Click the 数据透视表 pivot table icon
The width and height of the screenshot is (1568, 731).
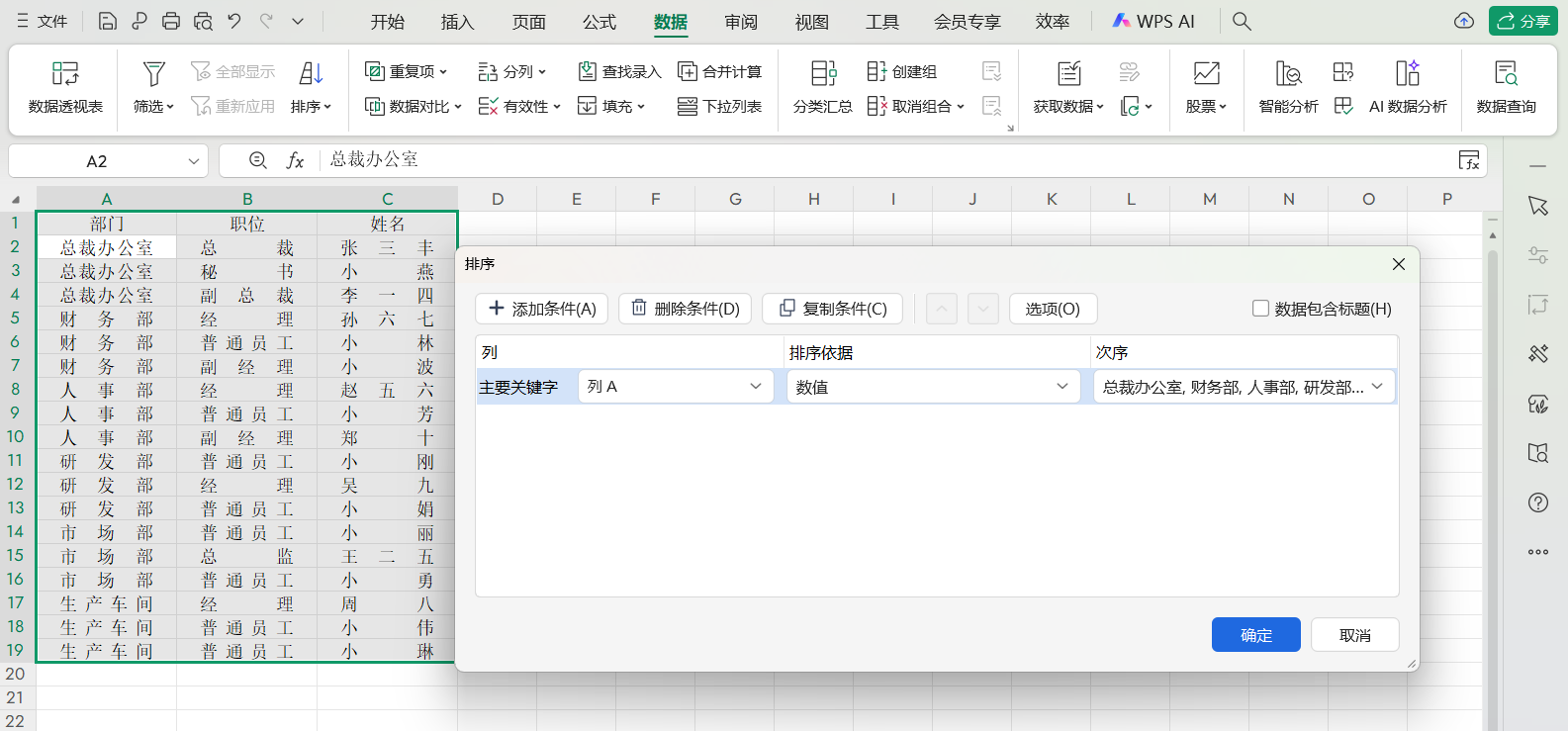[x=65, y=73]
